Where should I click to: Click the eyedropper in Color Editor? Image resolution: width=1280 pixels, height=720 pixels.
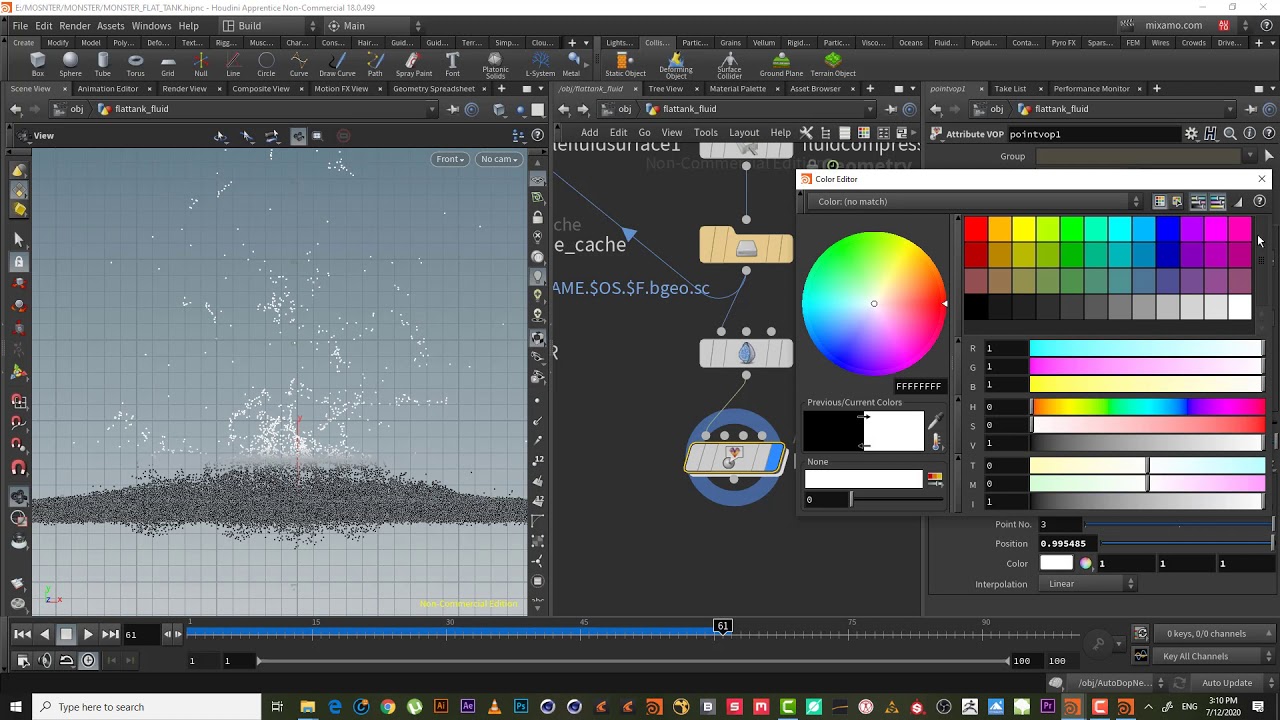coord(935,422)
